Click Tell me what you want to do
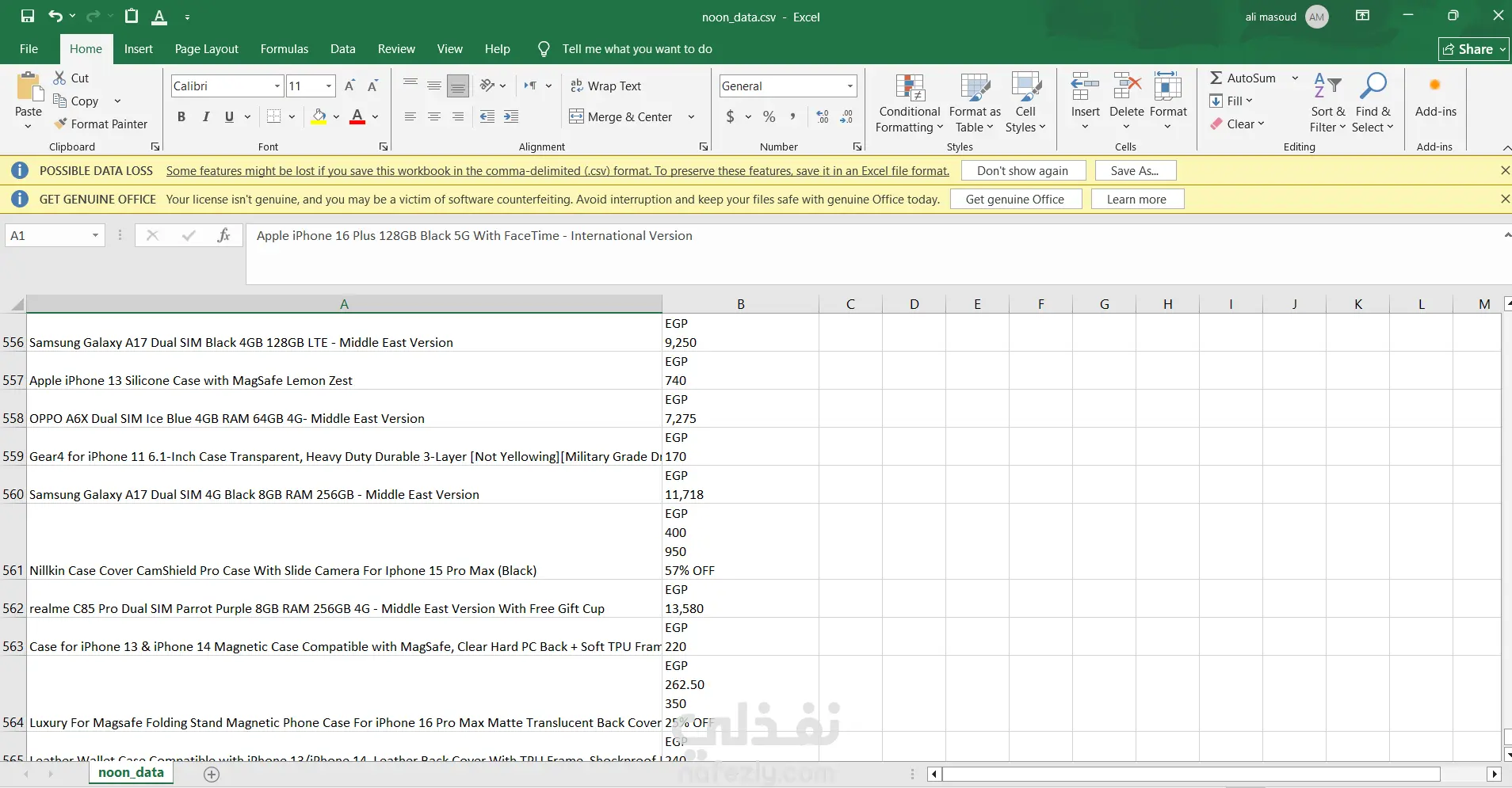 click(637, 49)
